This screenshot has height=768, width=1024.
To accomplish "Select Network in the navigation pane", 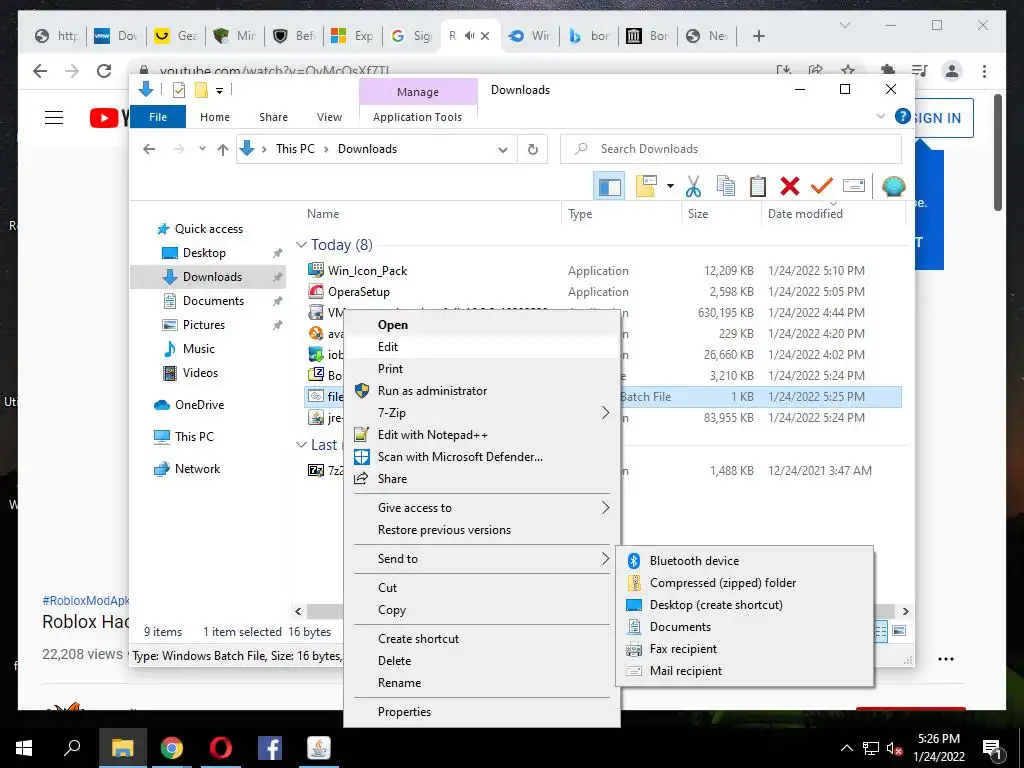I will point(197,469).
